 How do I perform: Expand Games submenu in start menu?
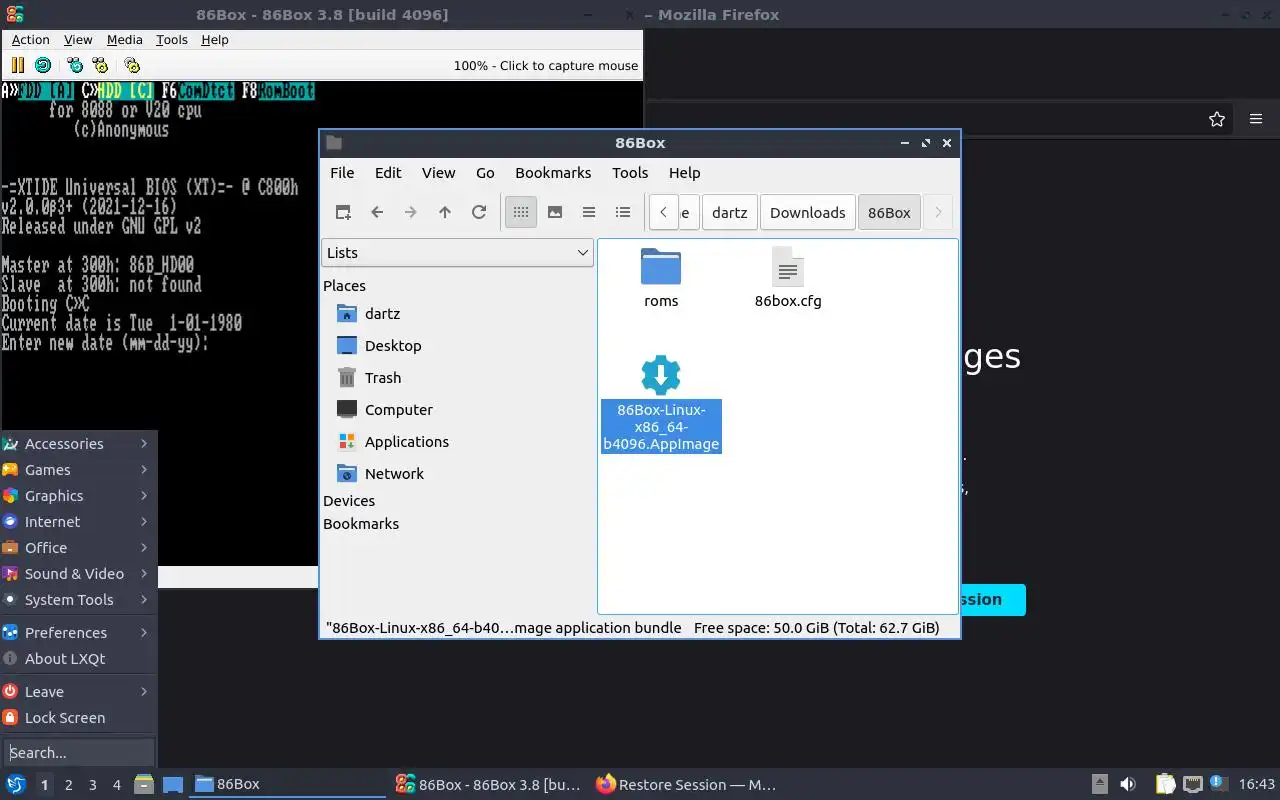(78, 470)
